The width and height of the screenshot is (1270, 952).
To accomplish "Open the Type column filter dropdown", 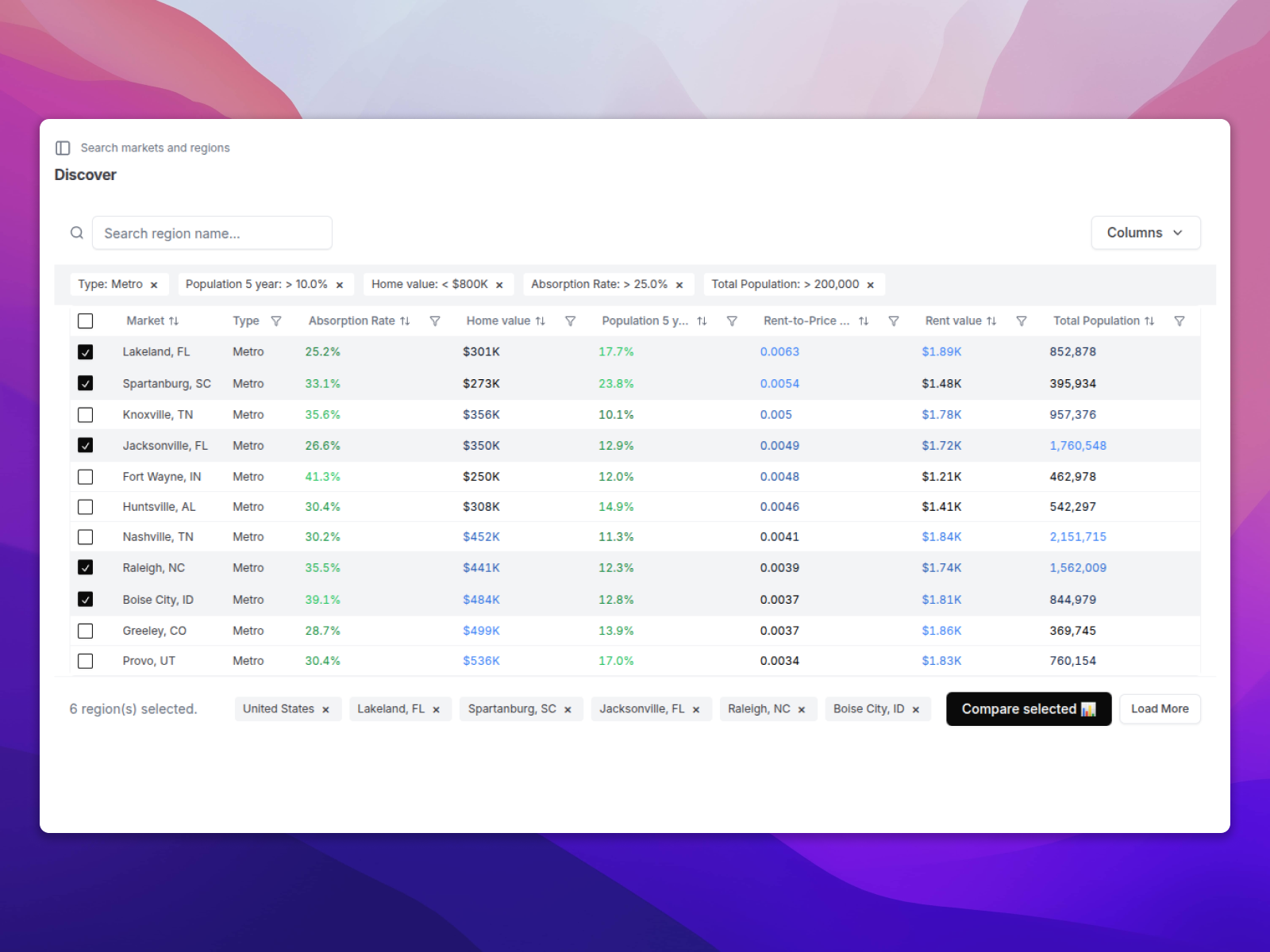I will pos(276,321).
